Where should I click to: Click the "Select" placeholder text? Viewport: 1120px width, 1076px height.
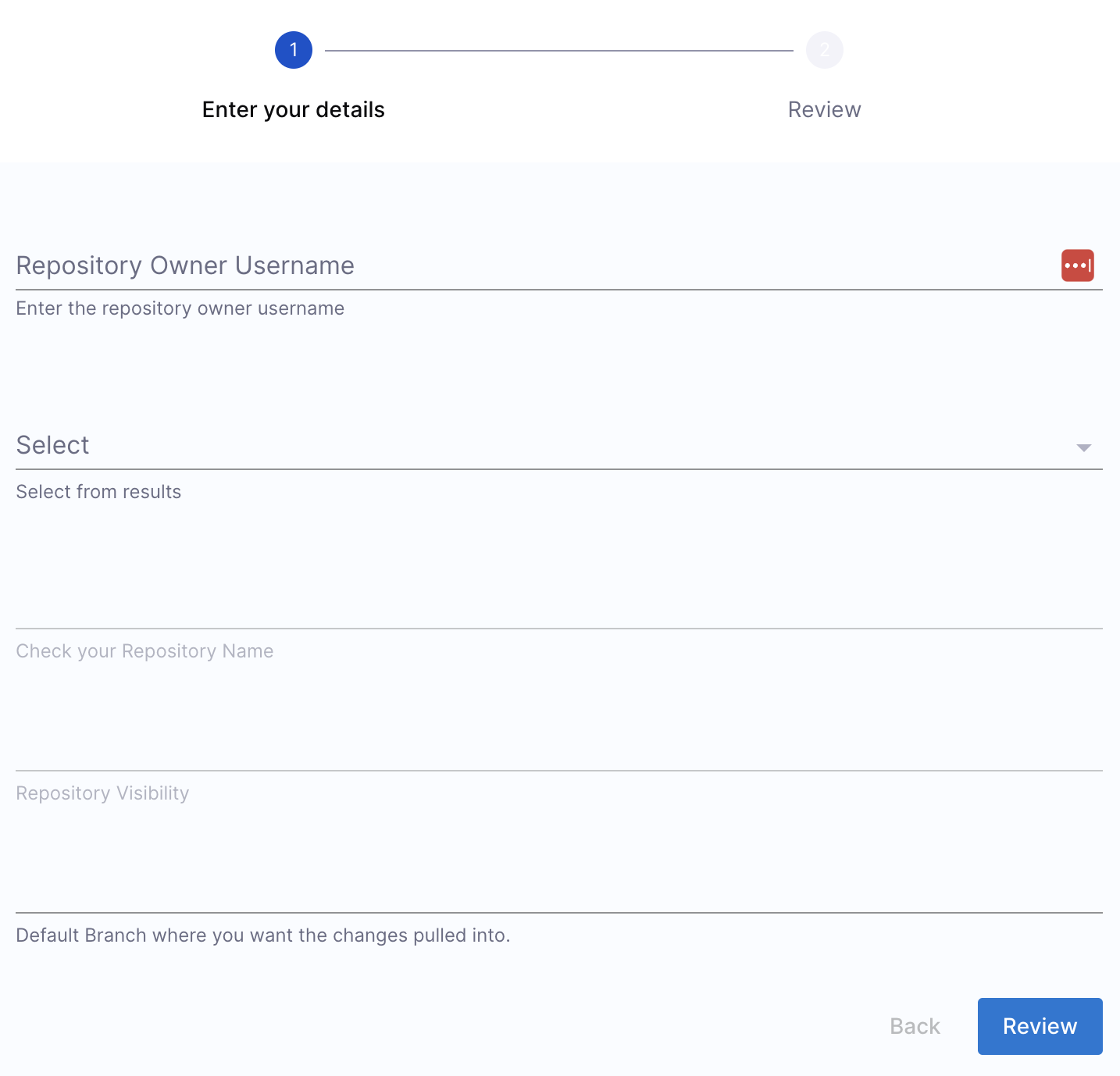tap(53, 445)
